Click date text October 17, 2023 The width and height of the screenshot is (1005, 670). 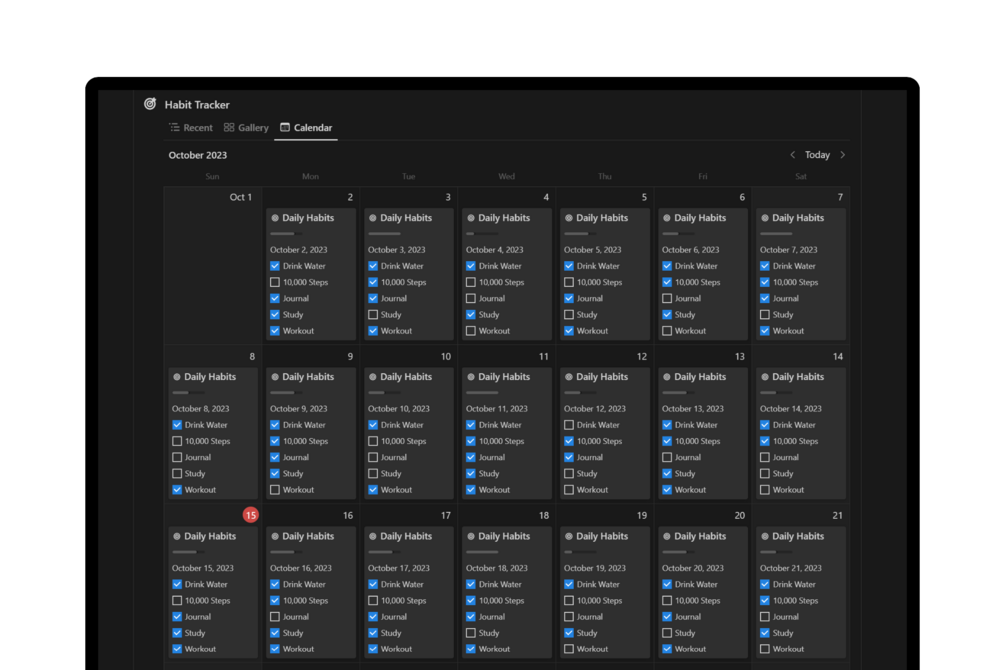click(x=399, y=568)
